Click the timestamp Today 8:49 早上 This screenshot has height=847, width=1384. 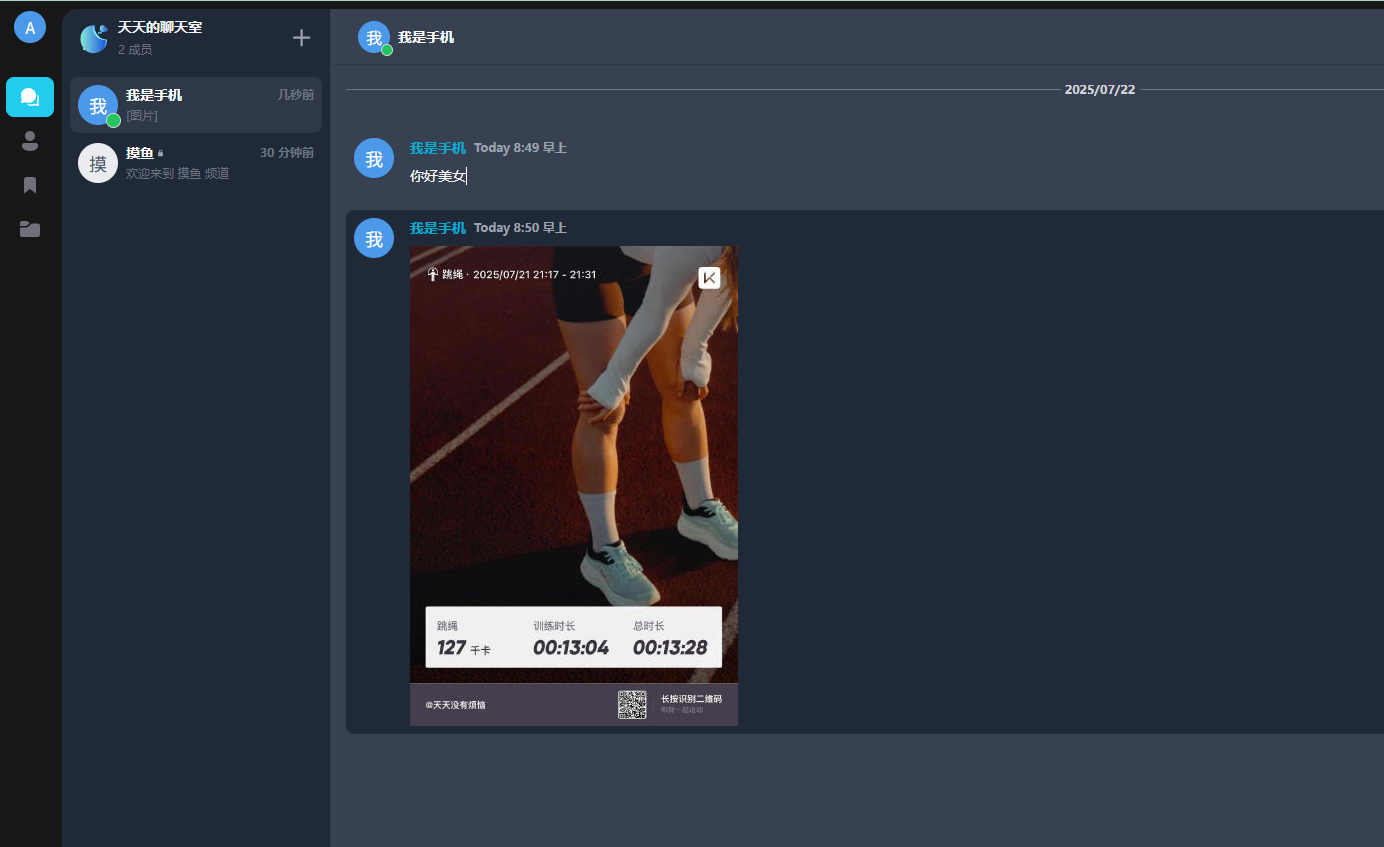click(520, 148)
